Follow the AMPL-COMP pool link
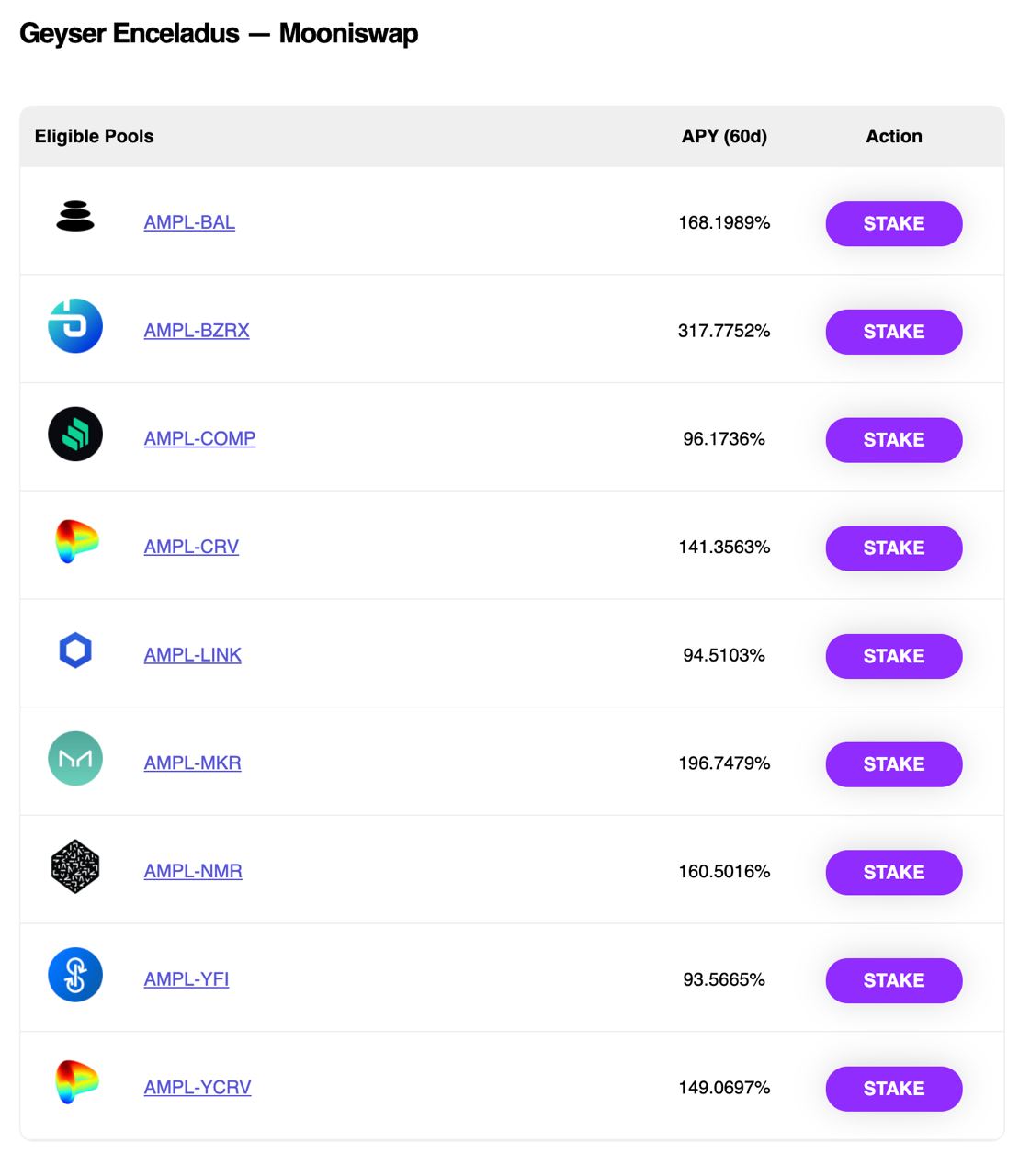Image resolution: width=1019 pixels, height=1176 pixels. click(x=199, y=438)
